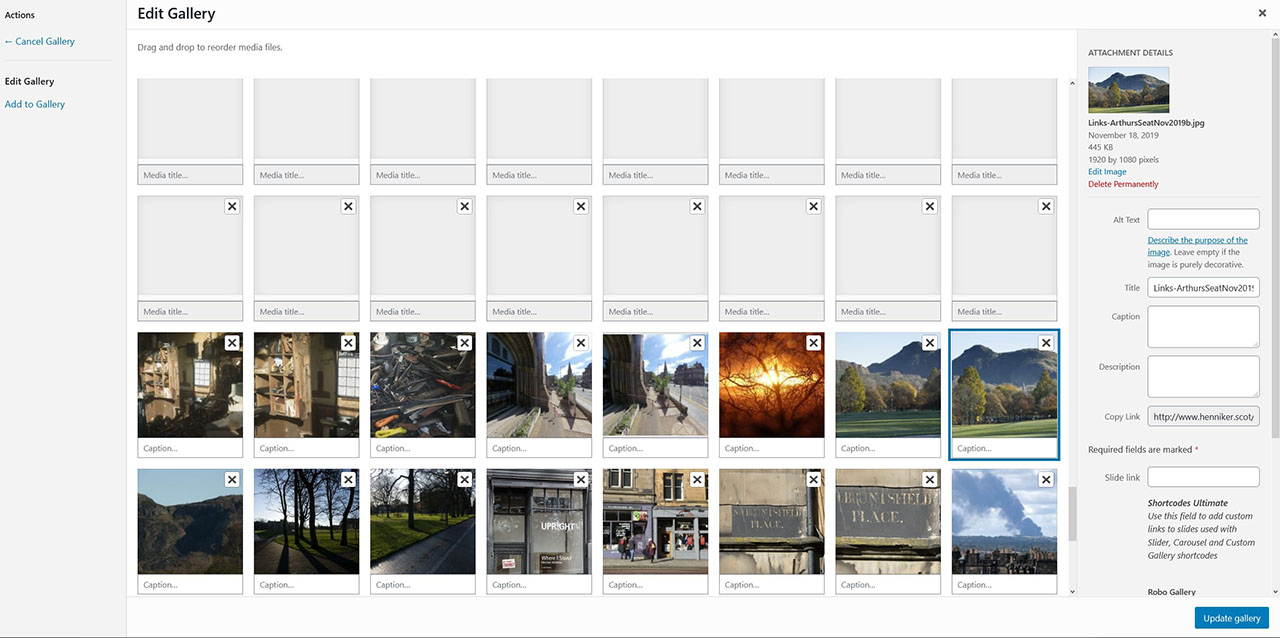
Task: Click the 'Shortcodes Ultimate' heading text
Action: pos(1187,503)
